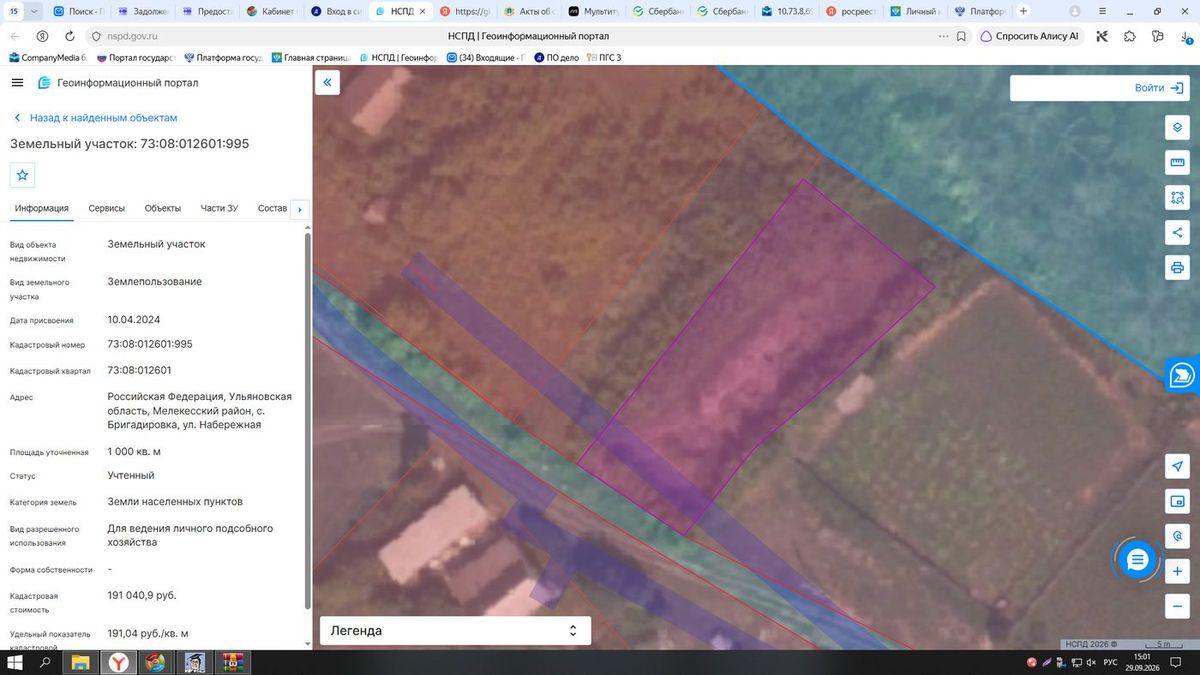This screenshot has height=675, width=1200.
Task: Open the overview minimap tool
Action: click(1177, 501)
